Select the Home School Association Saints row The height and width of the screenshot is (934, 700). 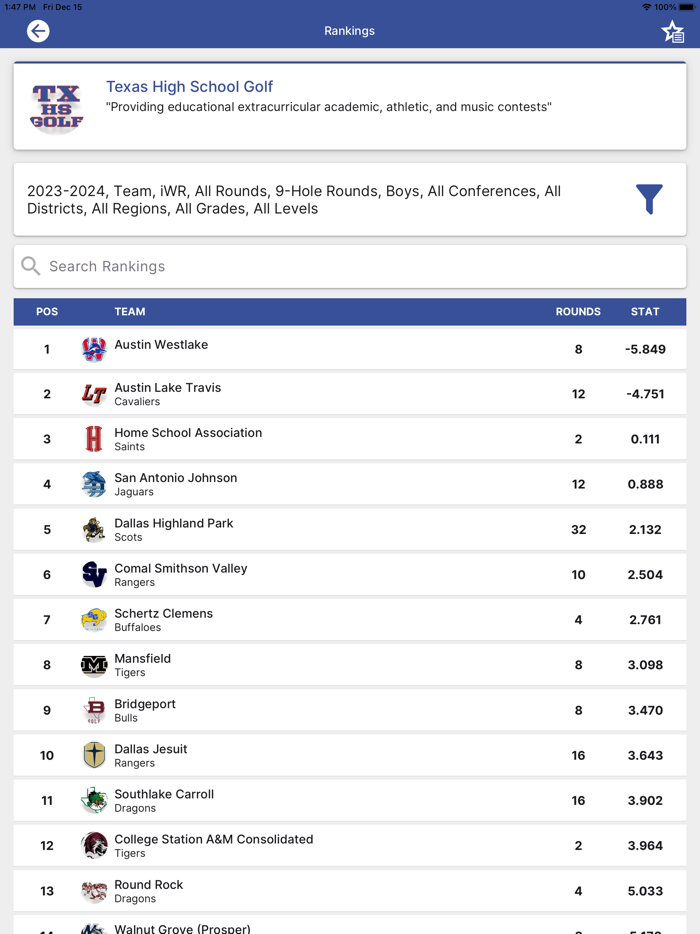pyautogui.click(x=350, y=439)
